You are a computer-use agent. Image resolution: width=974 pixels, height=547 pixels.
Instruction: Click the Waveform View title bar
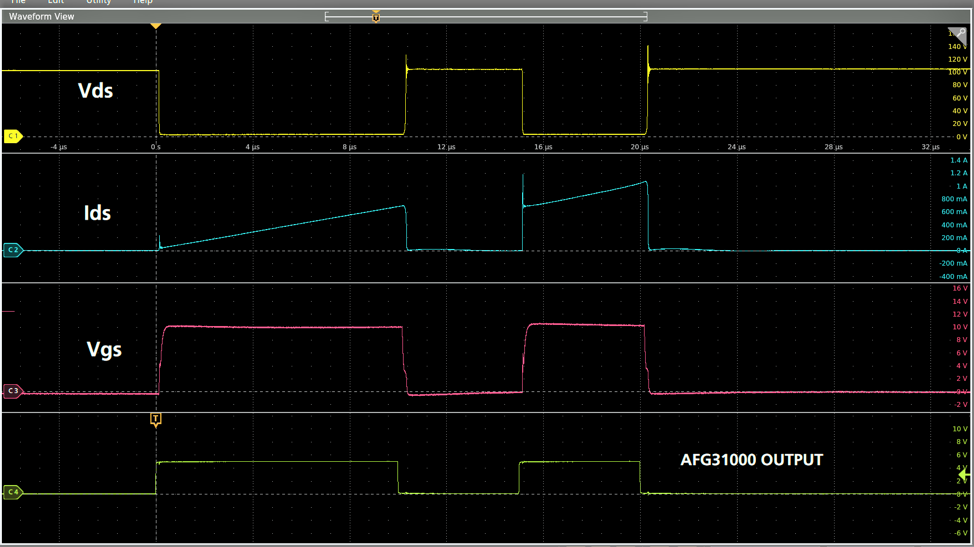coord(42,17)
